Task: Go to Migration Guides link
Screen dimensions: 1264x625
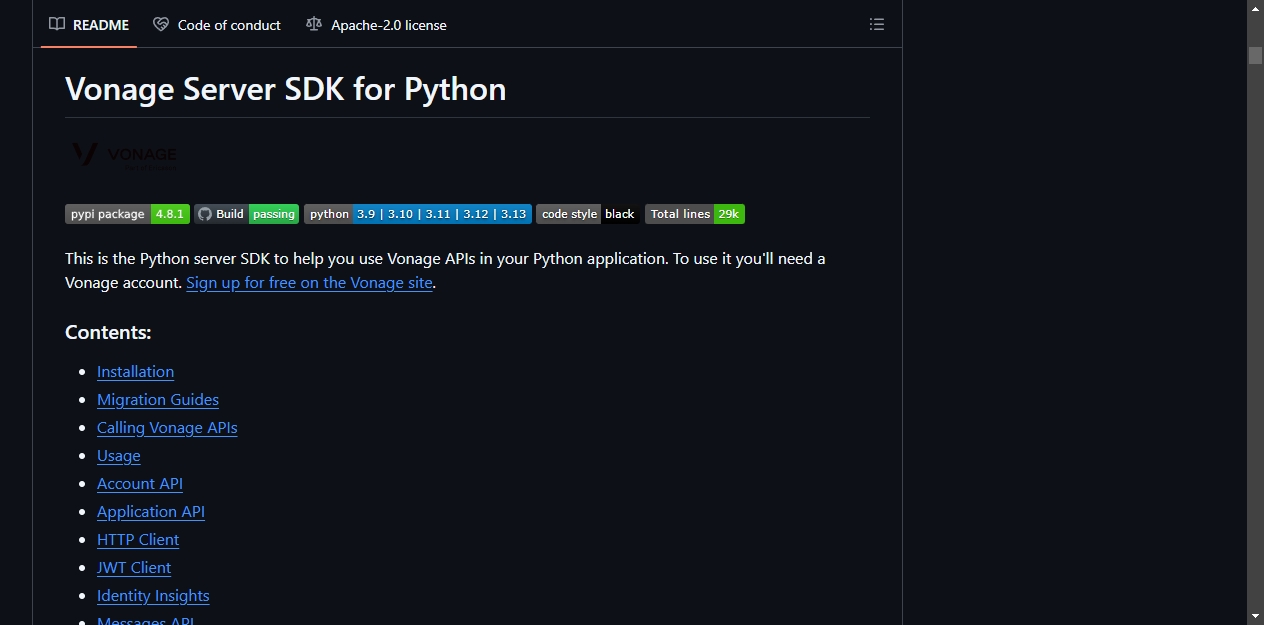Action: pos(158,400)
